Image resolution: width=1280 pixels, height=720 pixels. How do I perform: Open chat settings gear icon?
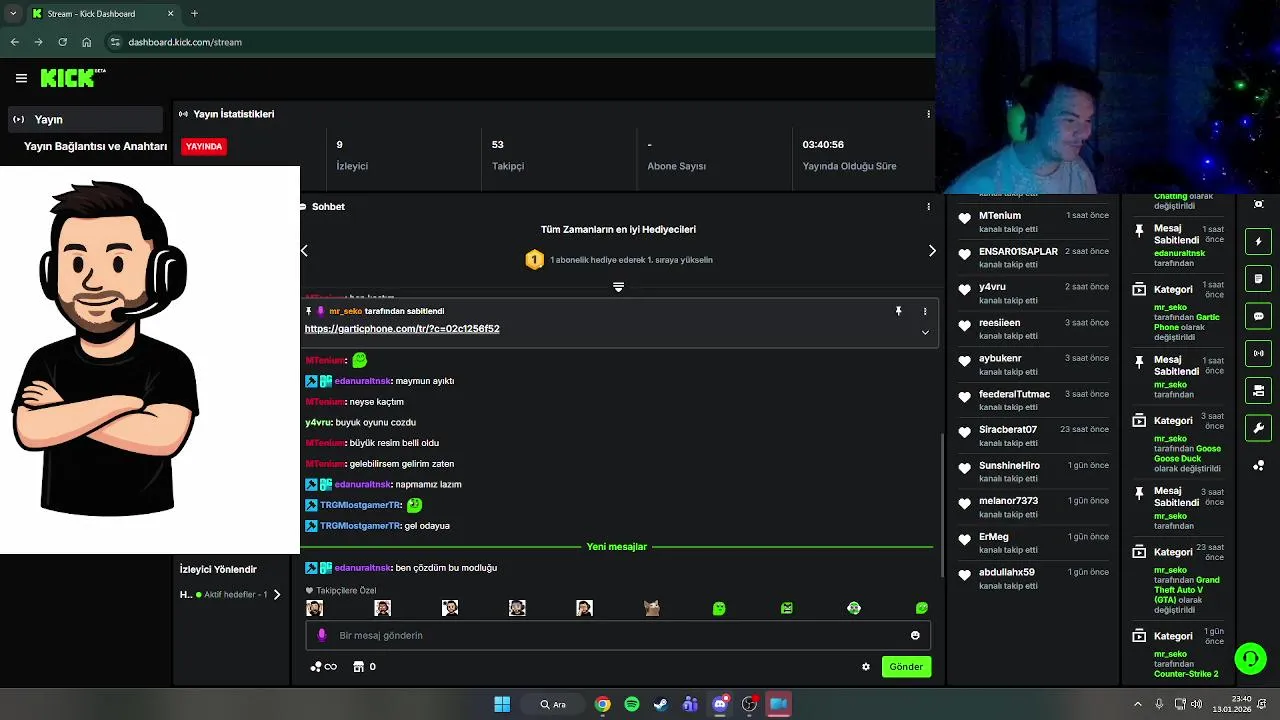click(866, 667)
